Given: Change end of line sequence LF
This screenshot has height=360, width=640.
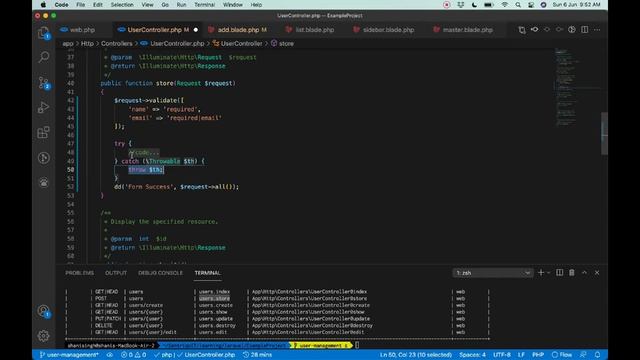Looking at the screenshot, I should [x=521, y=355].
